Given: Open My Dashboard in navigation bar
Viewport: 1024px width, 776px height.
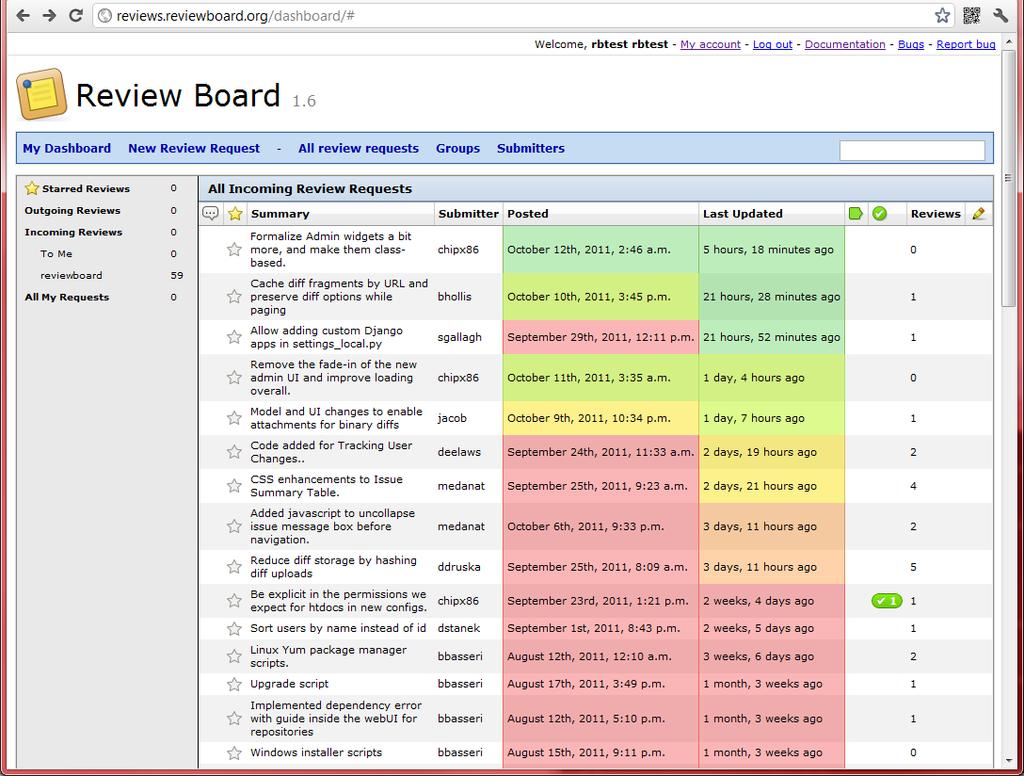Looking at the screenshot, I should point(67,148).
